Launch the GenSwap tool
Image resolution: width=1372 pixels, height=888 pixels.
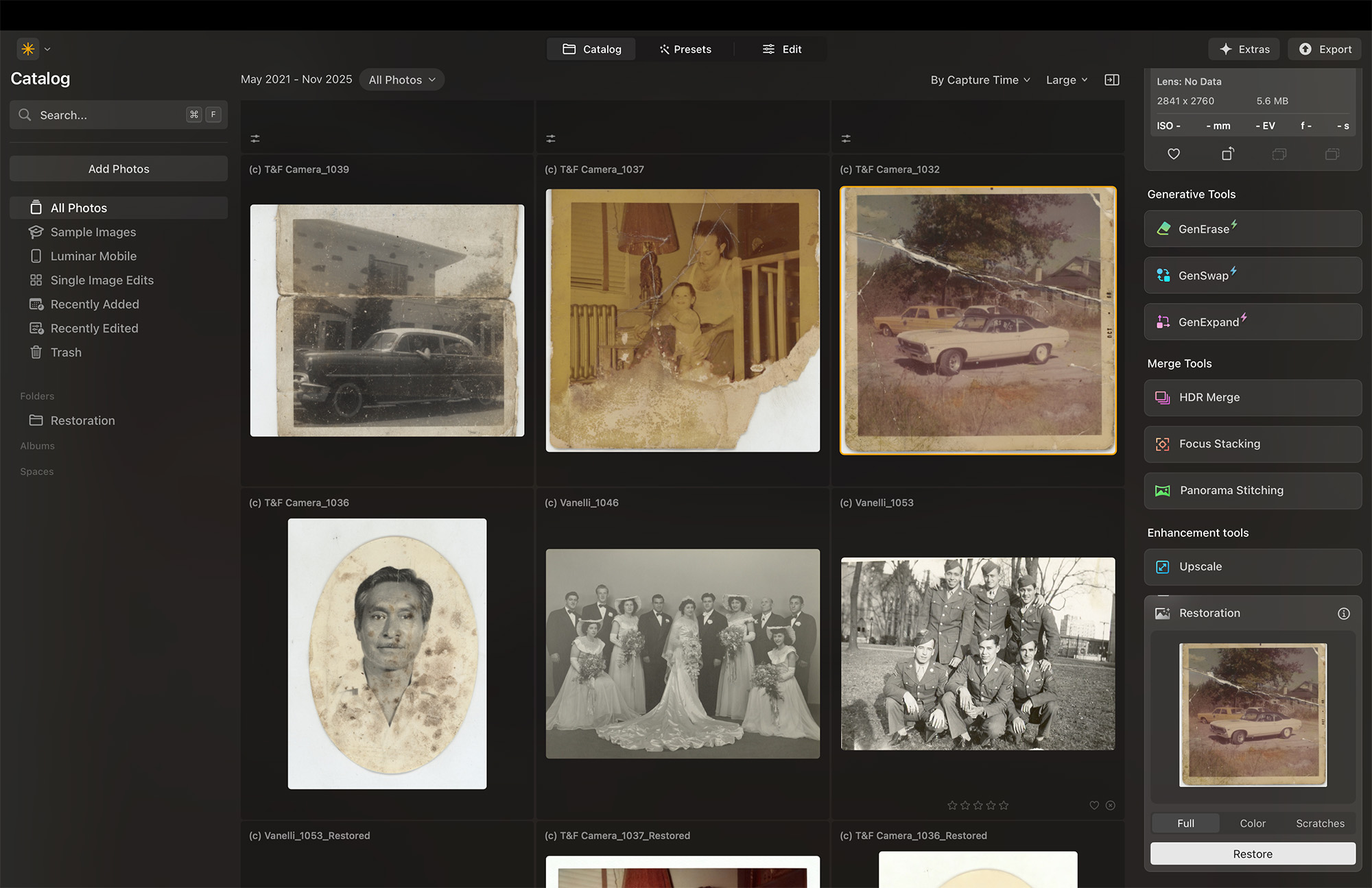(1253, 276)
